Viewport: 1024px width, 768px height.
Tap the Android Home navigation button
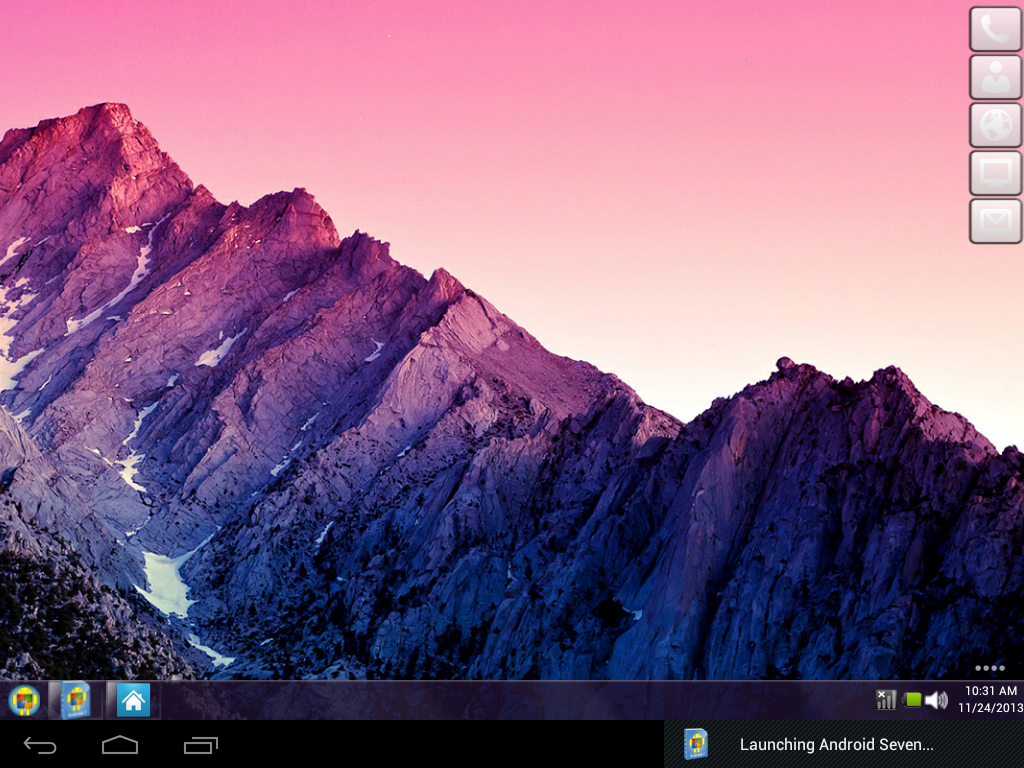120,745
